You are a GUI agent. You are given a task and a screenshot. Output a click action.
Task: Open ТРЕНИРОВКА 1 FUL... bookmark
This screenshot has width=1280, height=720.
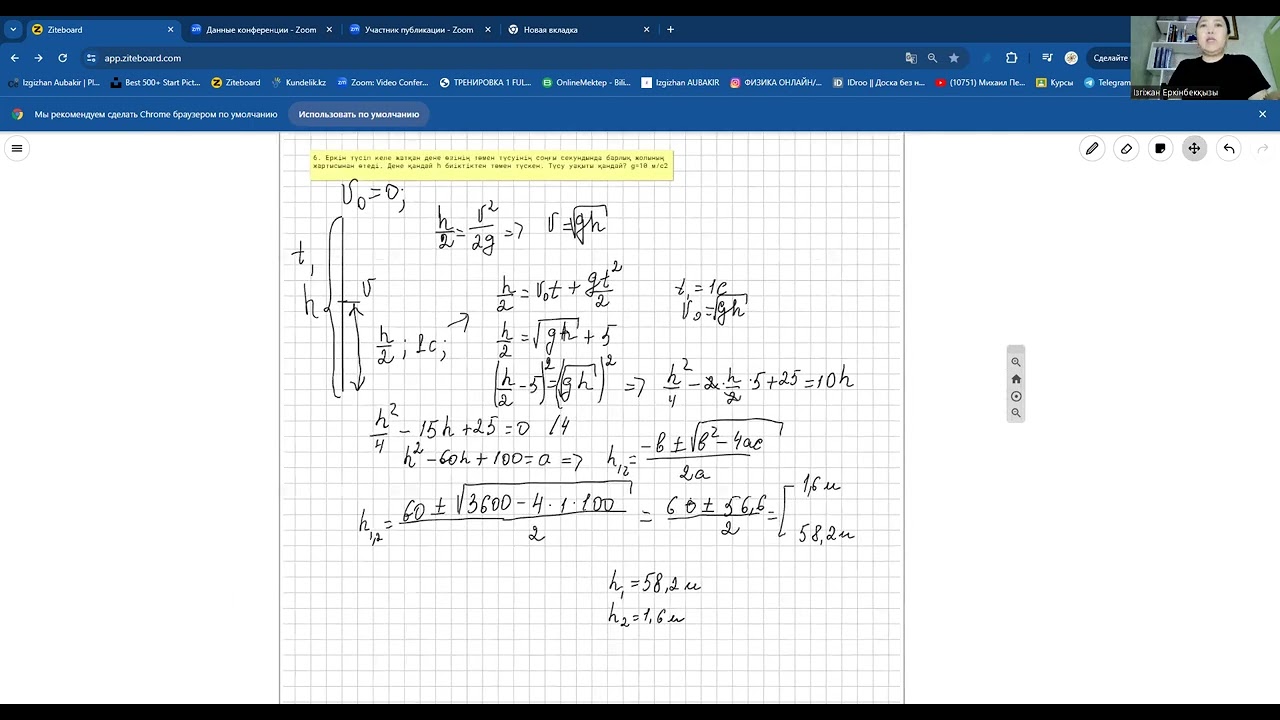point(486,83)
